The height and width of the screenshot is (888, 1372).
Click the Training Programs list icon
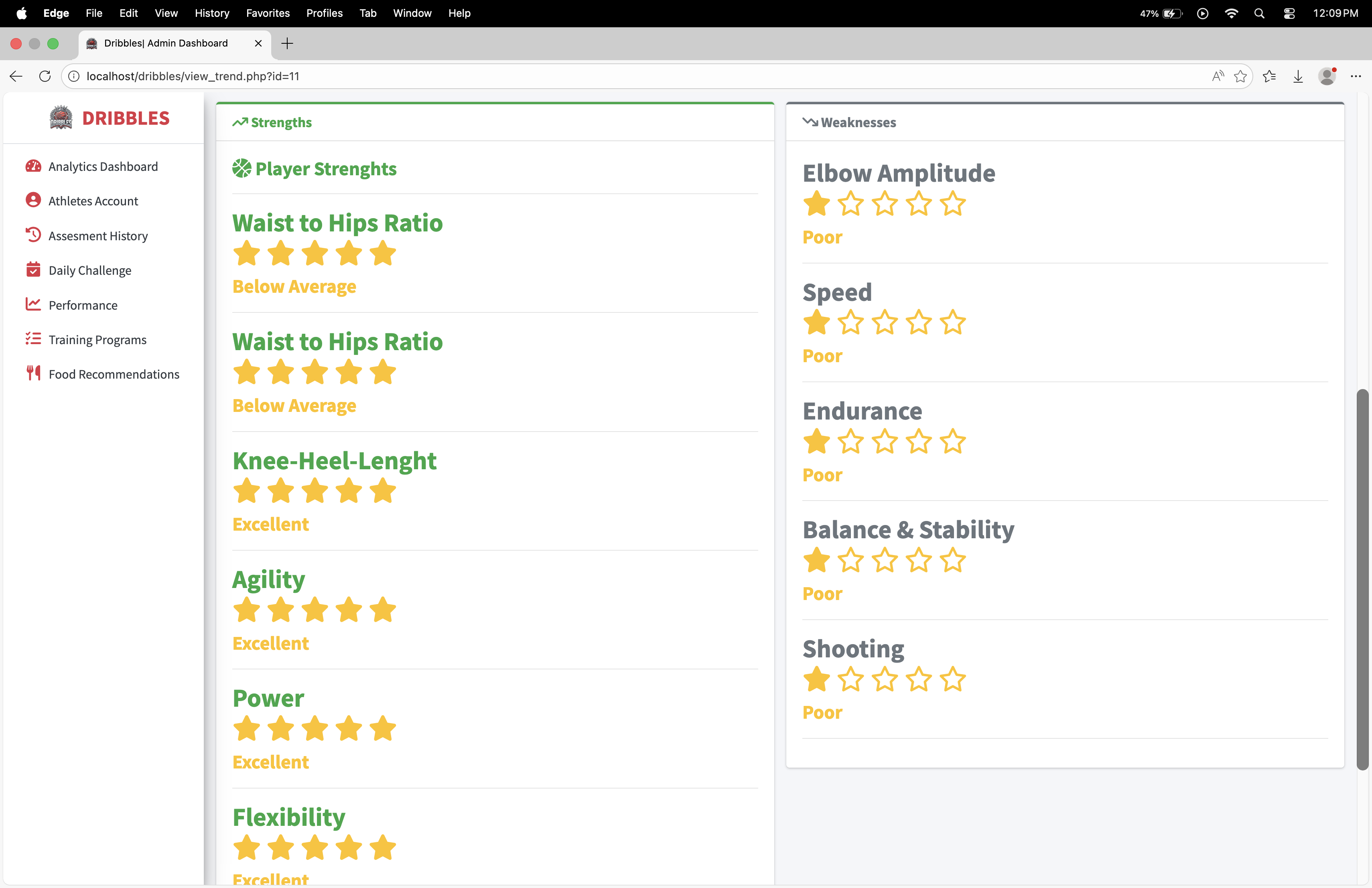coord(33,339)
